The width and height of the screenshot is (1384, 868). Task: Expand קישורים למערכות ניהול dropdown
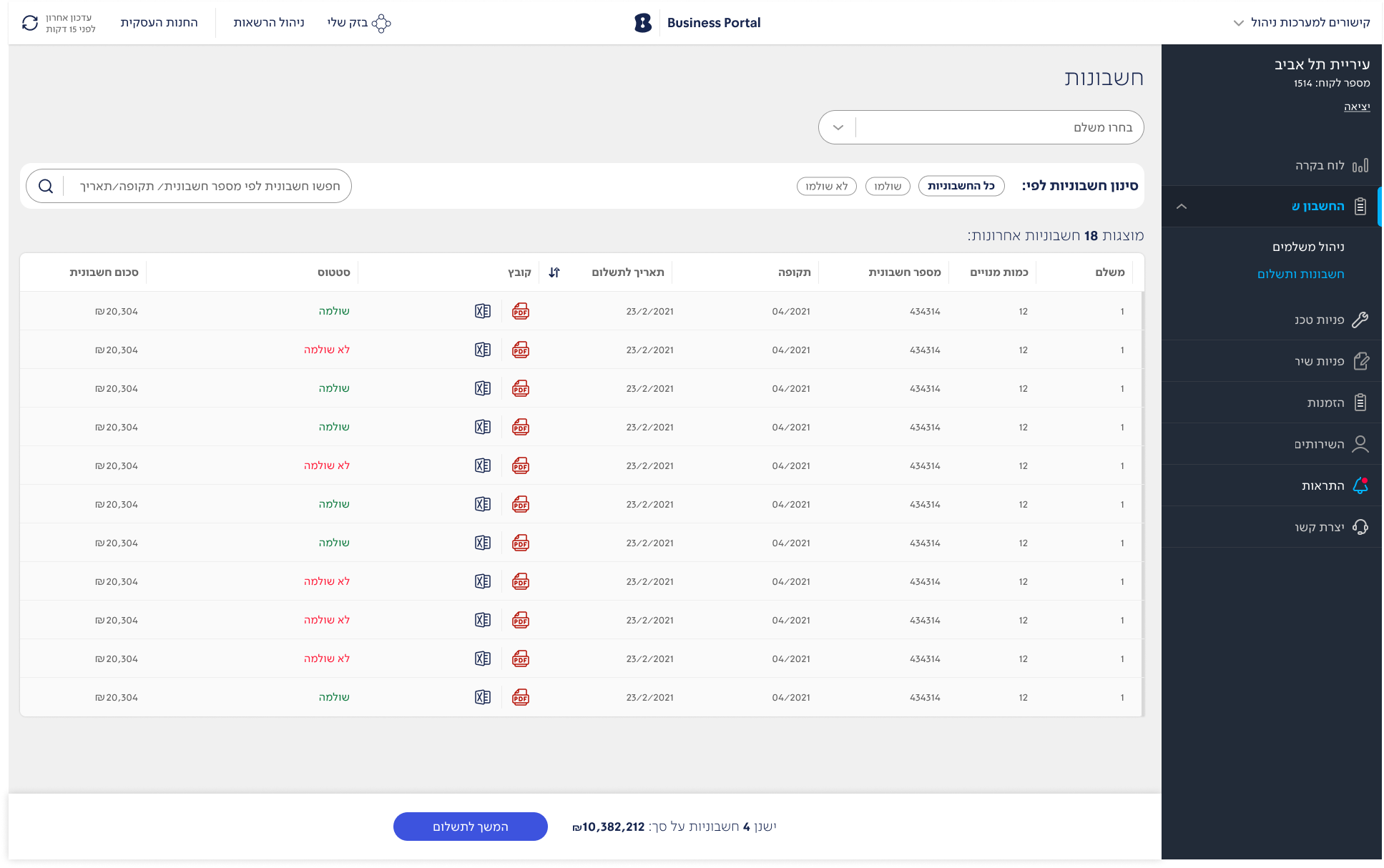click(x=1302, y=23)
